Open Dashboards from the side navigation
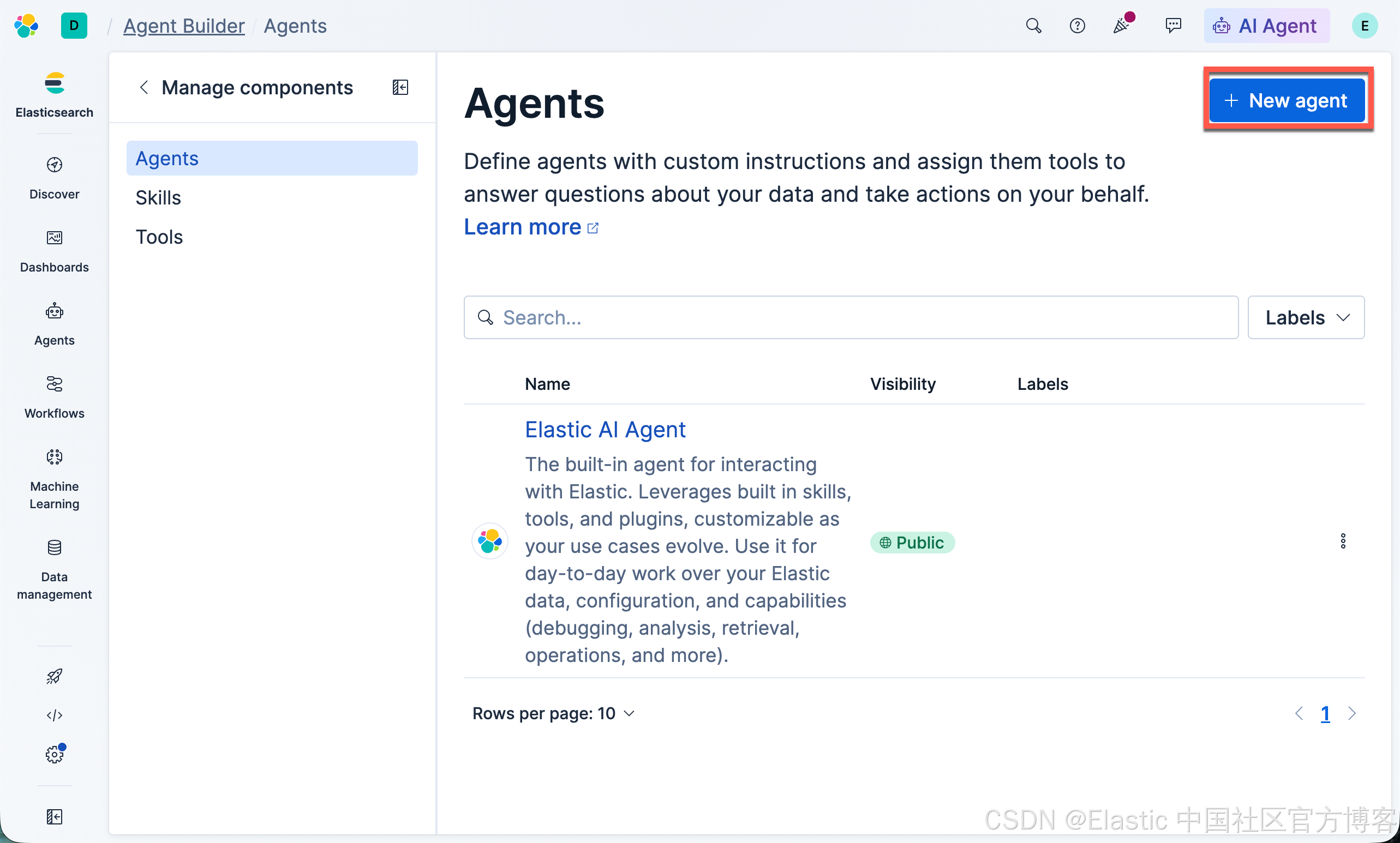The image size is (1400, 843). click(55, 251)
